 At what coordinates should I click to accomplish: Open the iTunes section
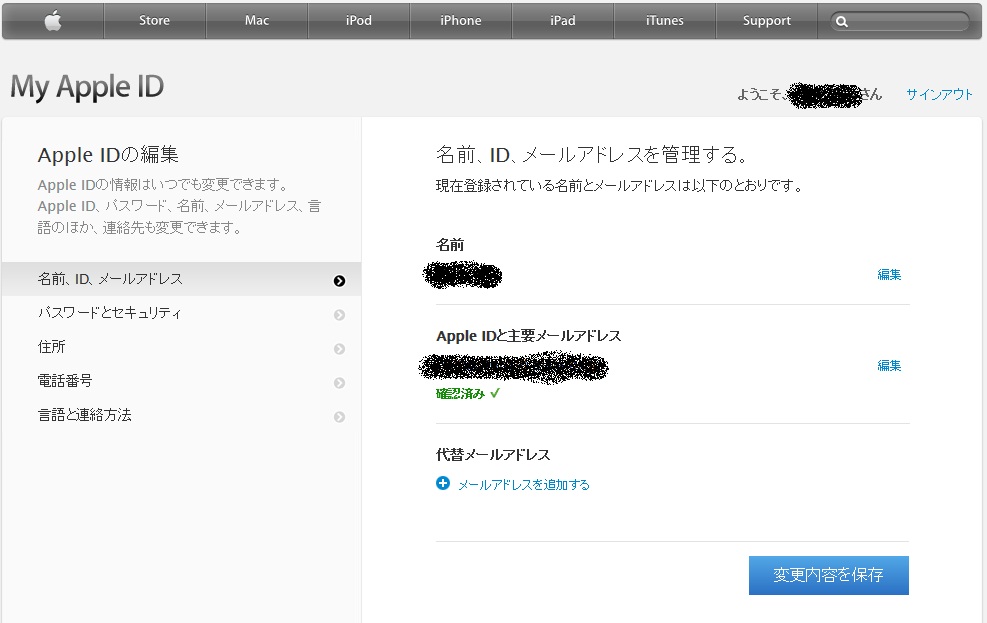pos(665,21)
